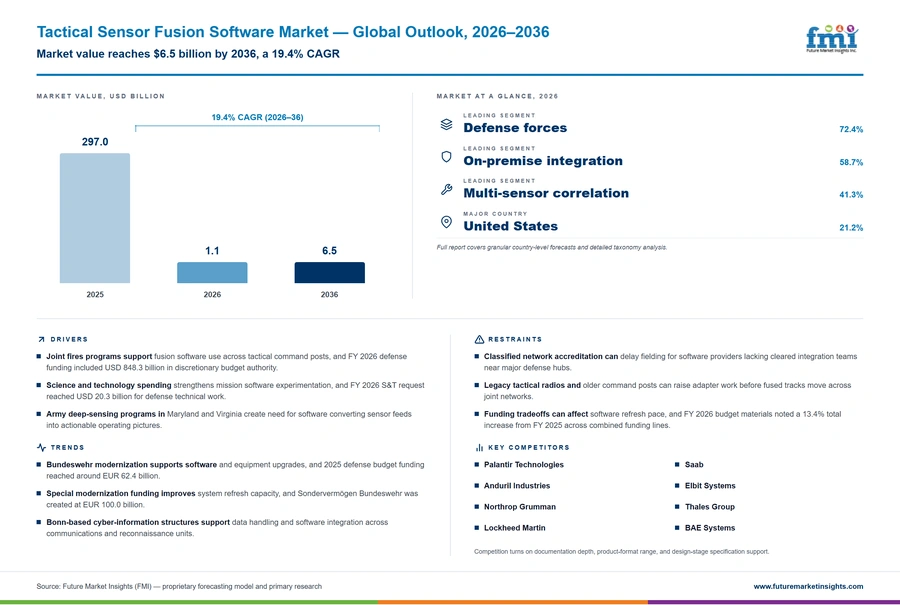Click the subtitle about $6.5 billion by 2036

click(188, 54)
